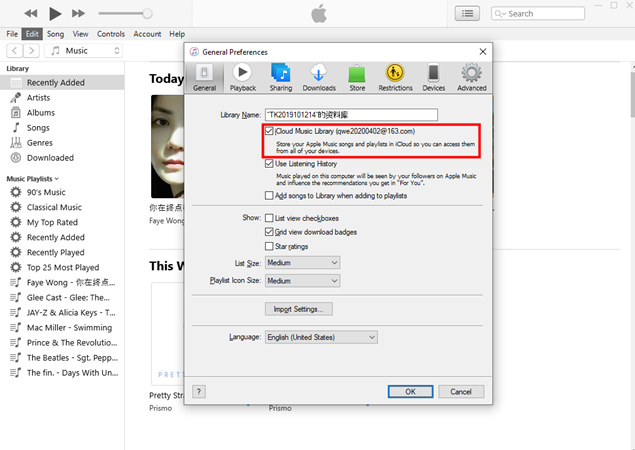The width and height of the screenshot is (635, 450).
Task: Click the Library Name text field
Action: (351, 115)
